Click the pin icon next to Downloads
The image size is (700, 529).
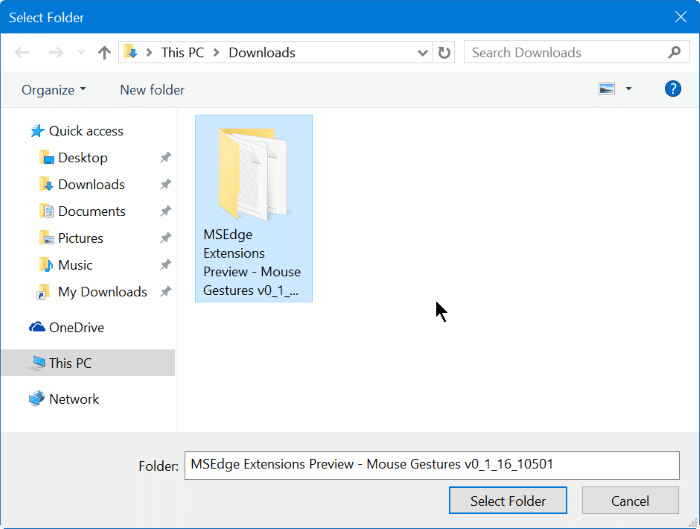click(166, 184)
